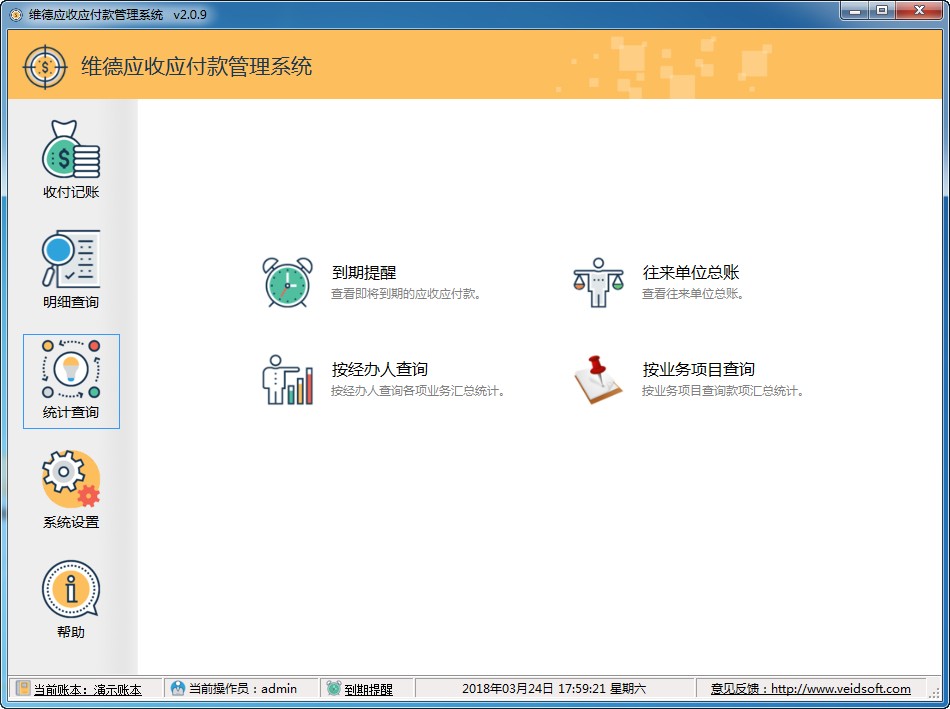The image size is (950, 709).
Task: Click the person-with-bar-chart icon for 按经办人查询
Action: pos(287,379)
